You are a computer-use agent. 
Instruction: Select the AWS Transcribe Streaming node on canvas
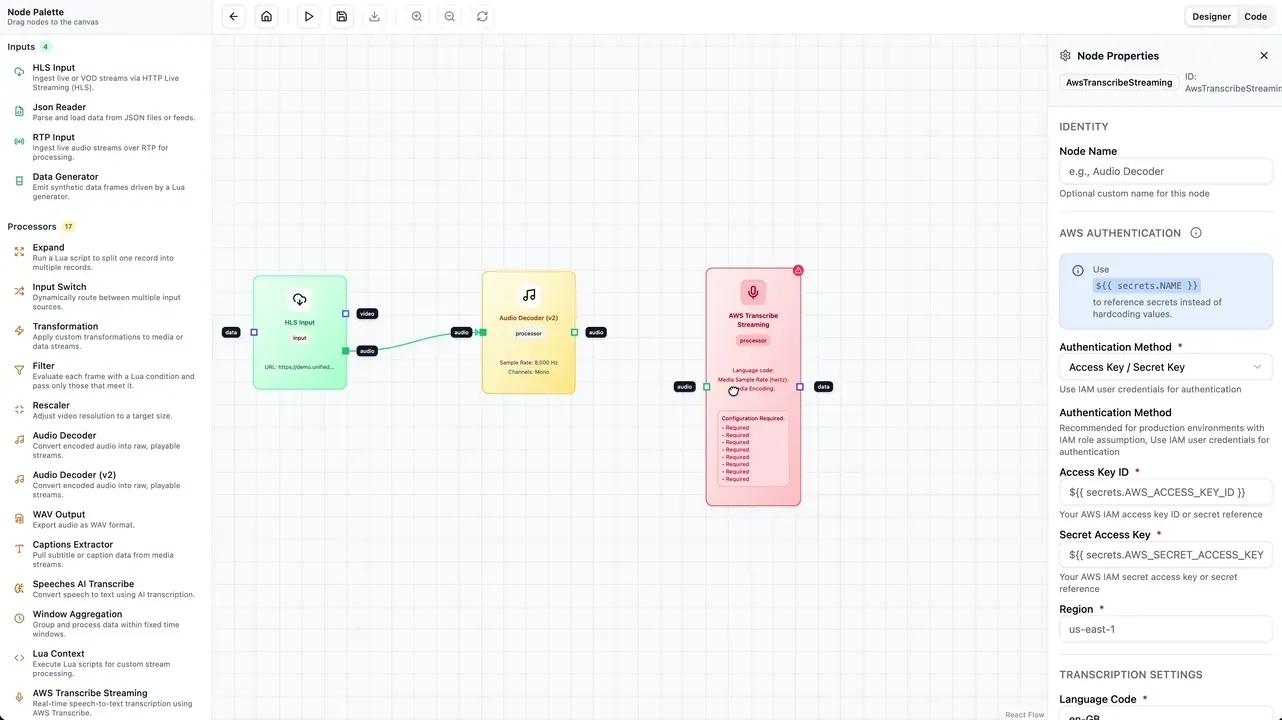[x=752, y=320]
